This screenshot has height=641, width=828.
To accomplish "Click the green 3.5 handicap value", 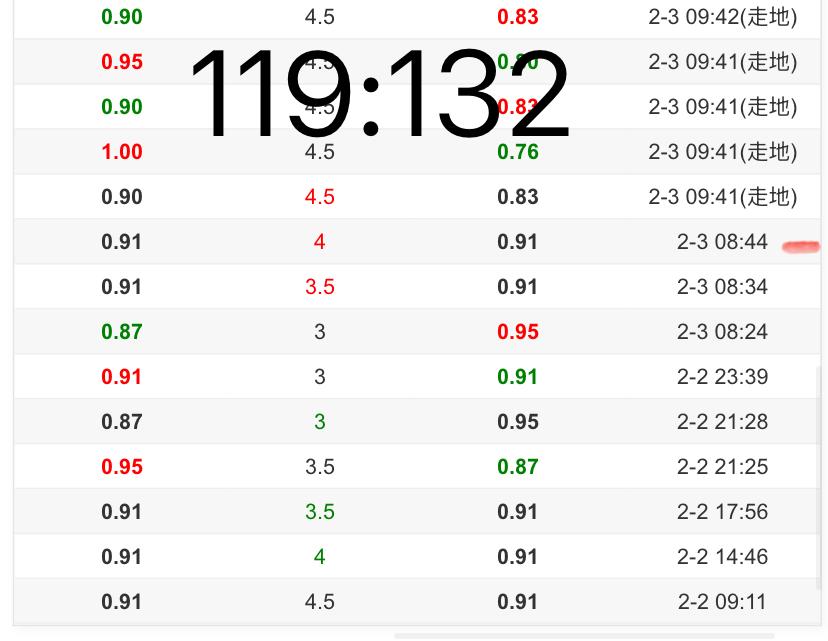I will click(x=319, y=512).
